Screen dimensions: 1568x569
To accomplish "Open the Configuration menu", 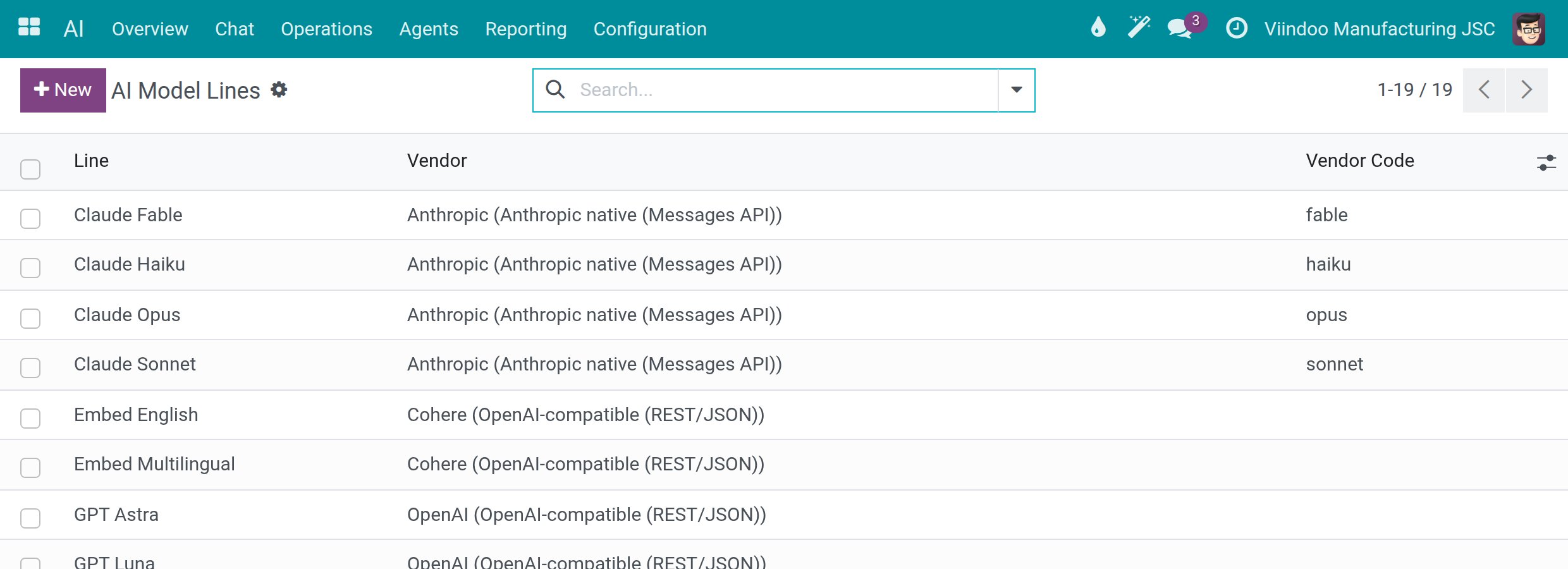I will click(x=650, y=29).
